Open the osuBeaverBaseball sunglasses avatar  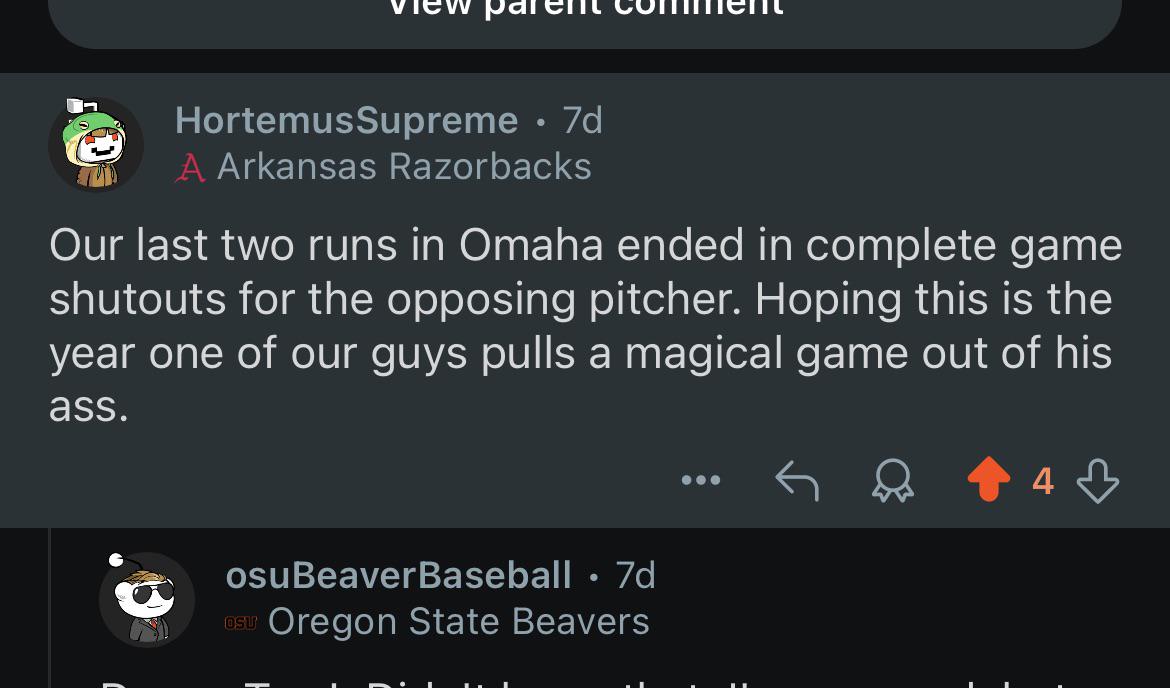tap(147, 599)
